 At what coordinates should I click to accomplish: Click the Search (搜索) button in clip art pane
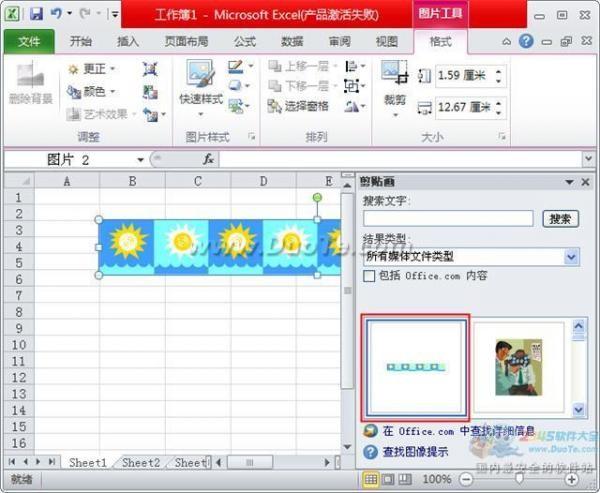(x=561, y=218)
